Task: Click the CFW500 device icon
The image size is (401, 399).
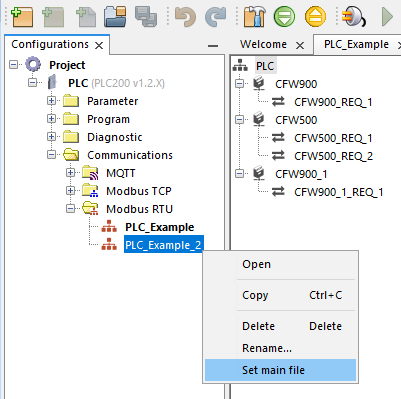Action: pyautogui.click(x=259, y=119)
